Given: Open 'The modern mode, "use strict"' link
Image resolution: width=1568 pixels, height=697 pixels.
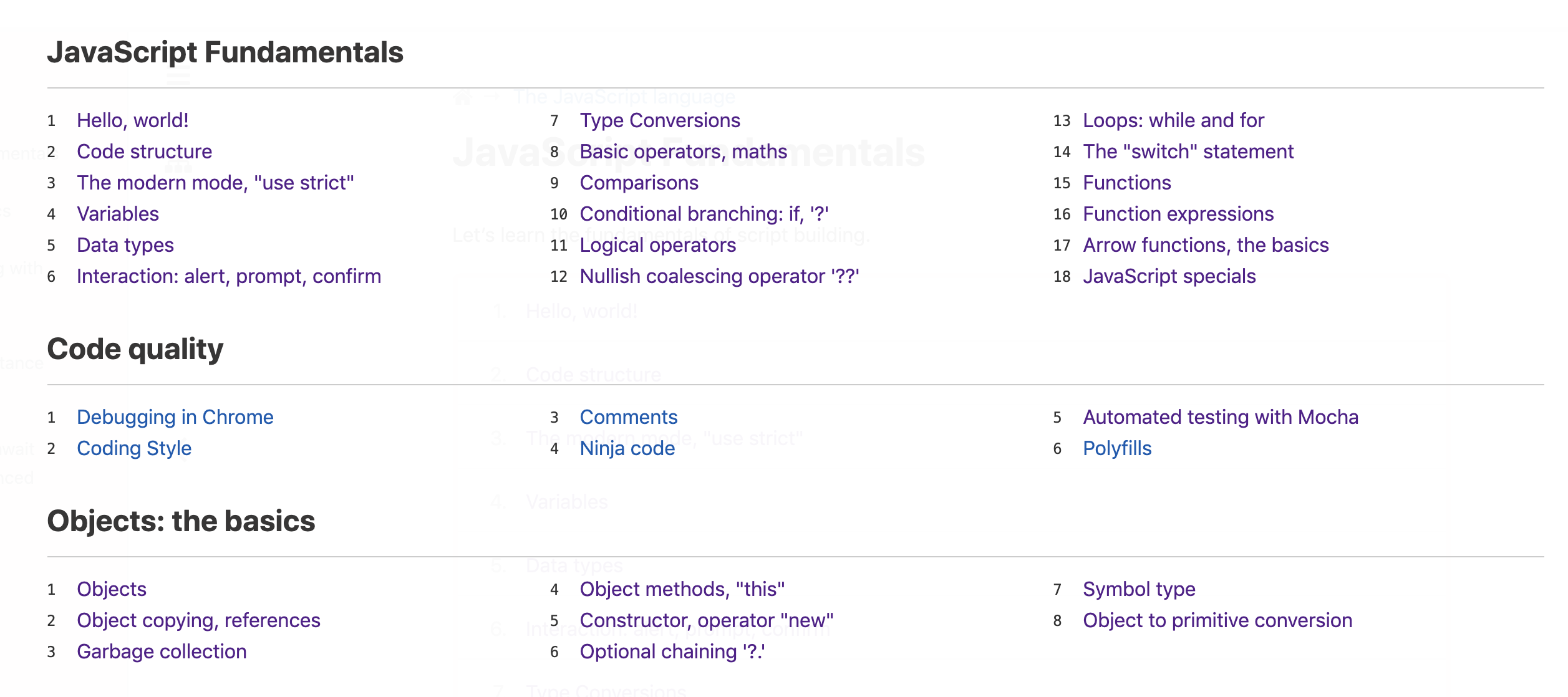Looking at the screenshot, I should pos(215,183).
